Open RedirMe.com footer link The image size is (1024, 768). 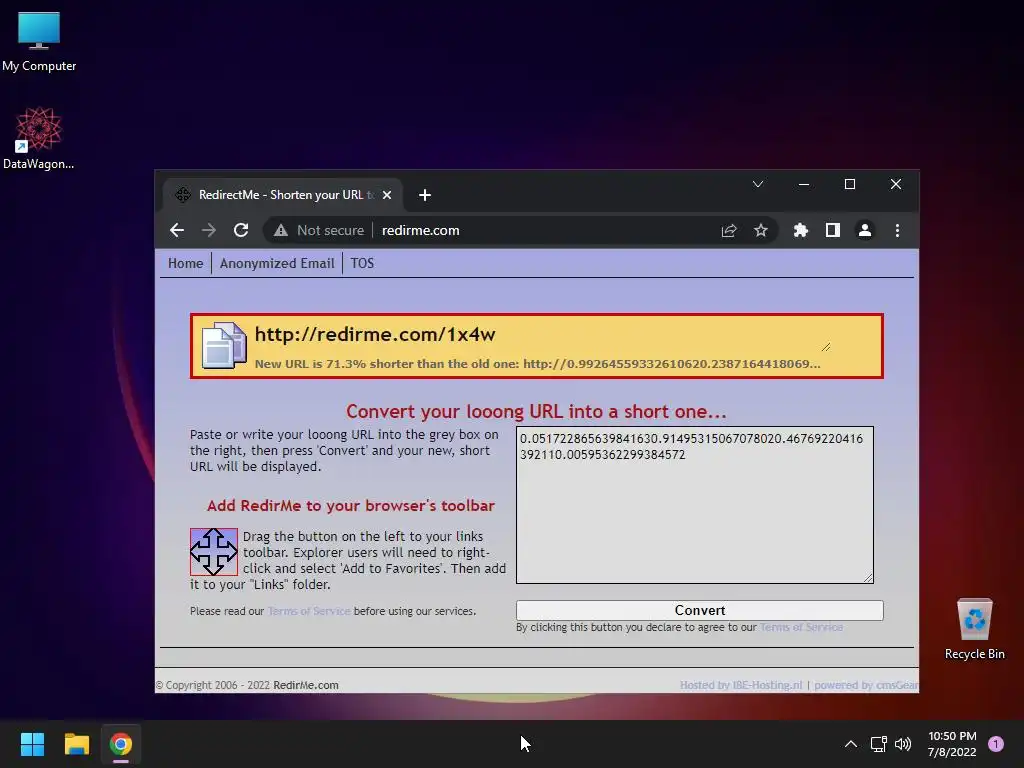pyautogui.click(x=306, y=685)
